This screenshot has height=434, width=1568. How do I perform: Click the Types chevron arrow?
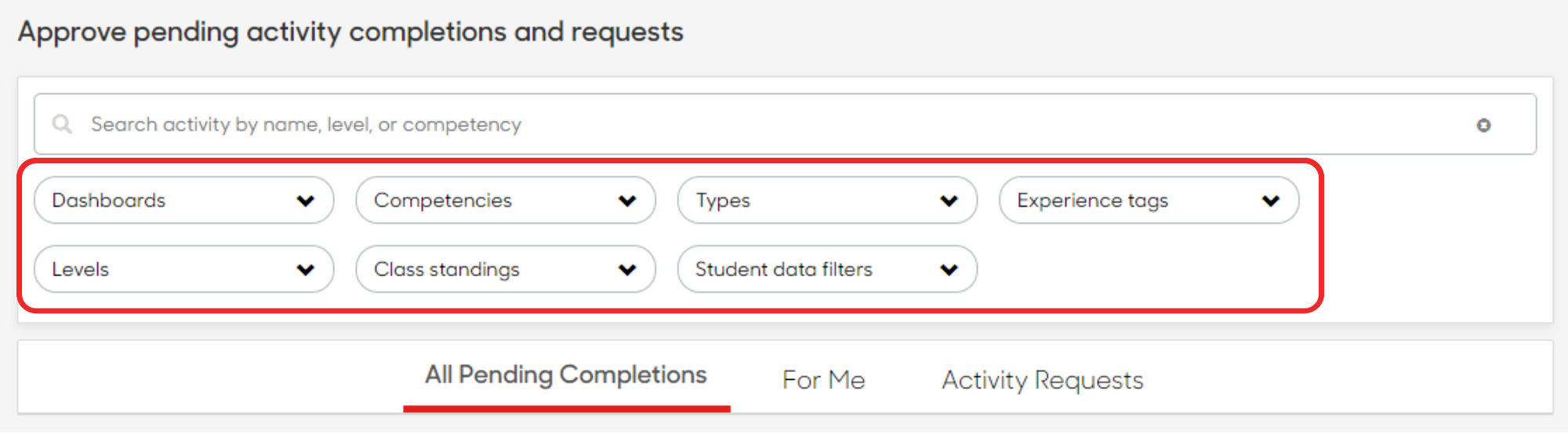949,201
